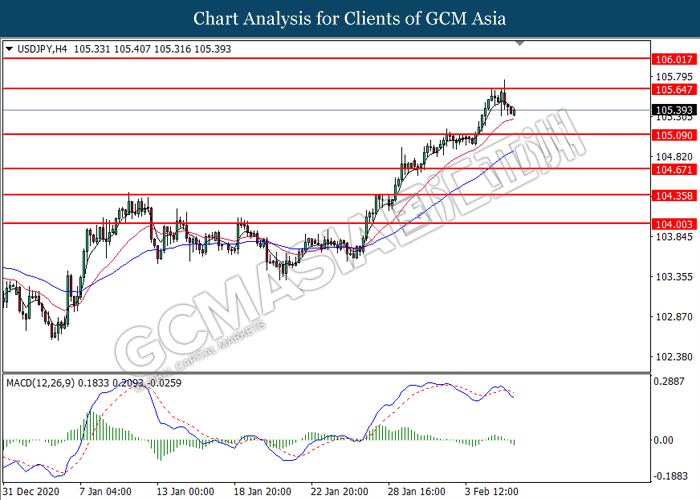This screenshot has width=700, height=500.
Task: Select the 106.017 resistance level label
Action: (x=674, y=59)
